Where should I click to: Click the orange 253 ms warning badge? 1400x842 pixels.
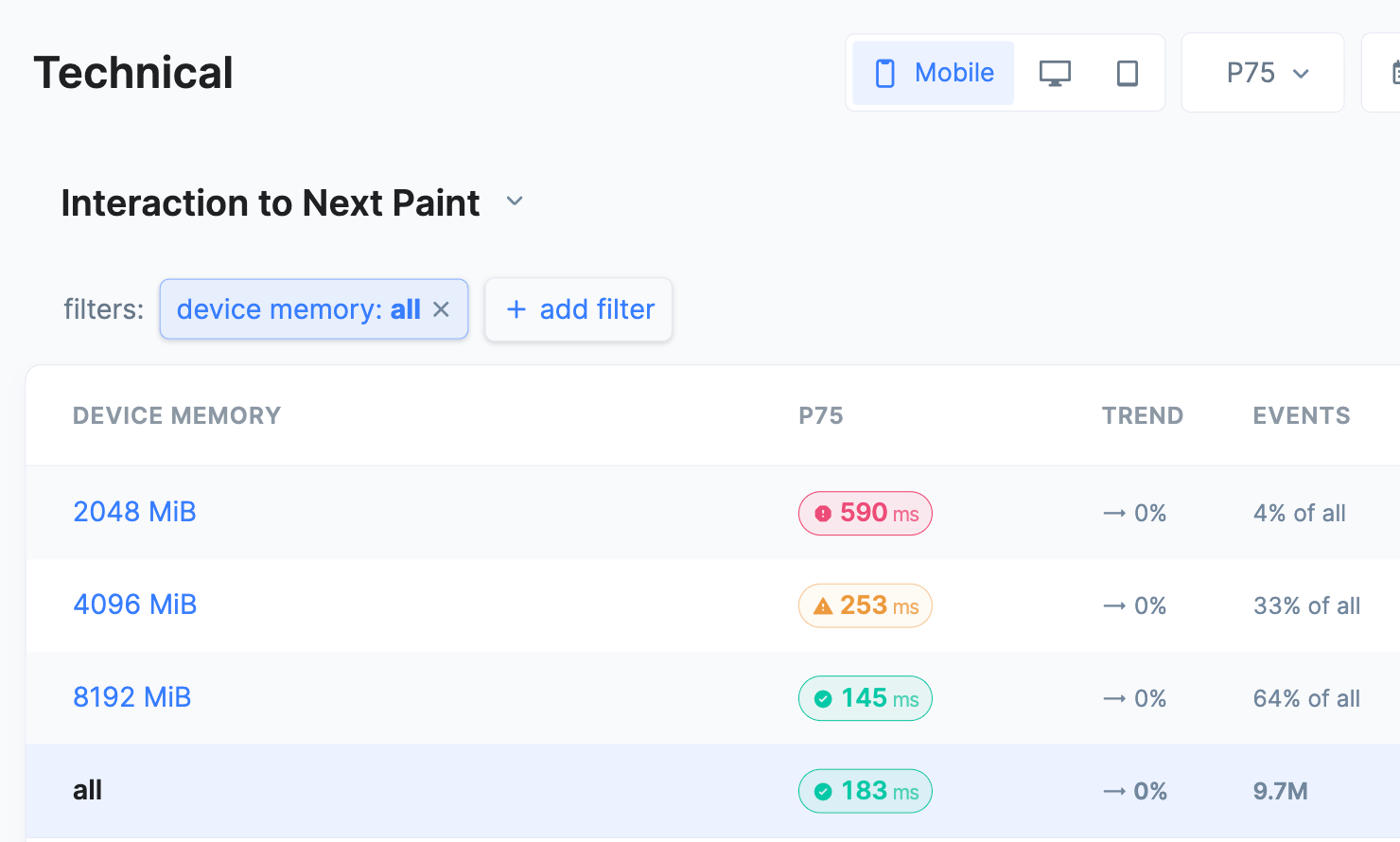(x=865, y=605)
